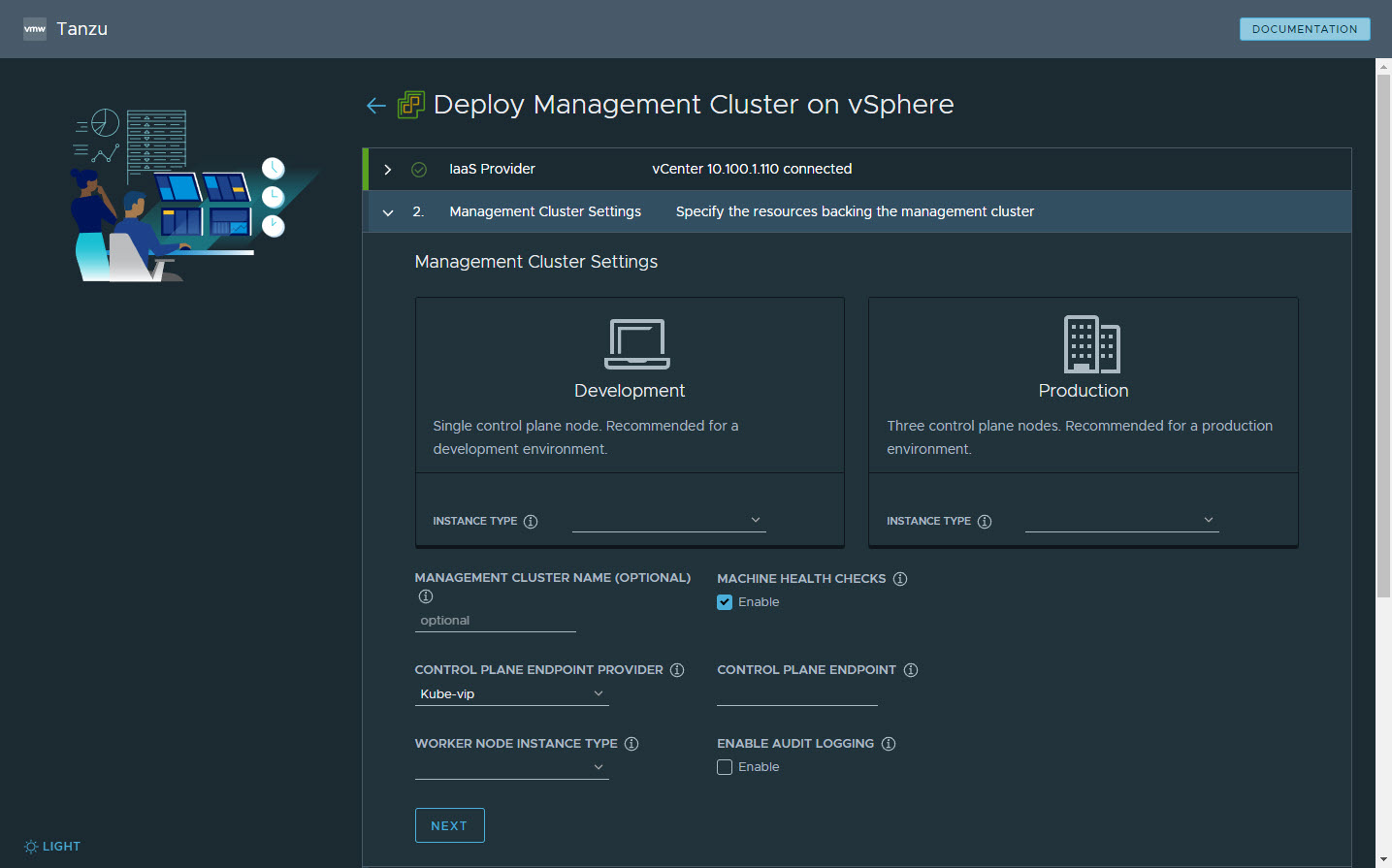
Task: Click the green check icon for IaaS Provider
Action: click(419, 170)
